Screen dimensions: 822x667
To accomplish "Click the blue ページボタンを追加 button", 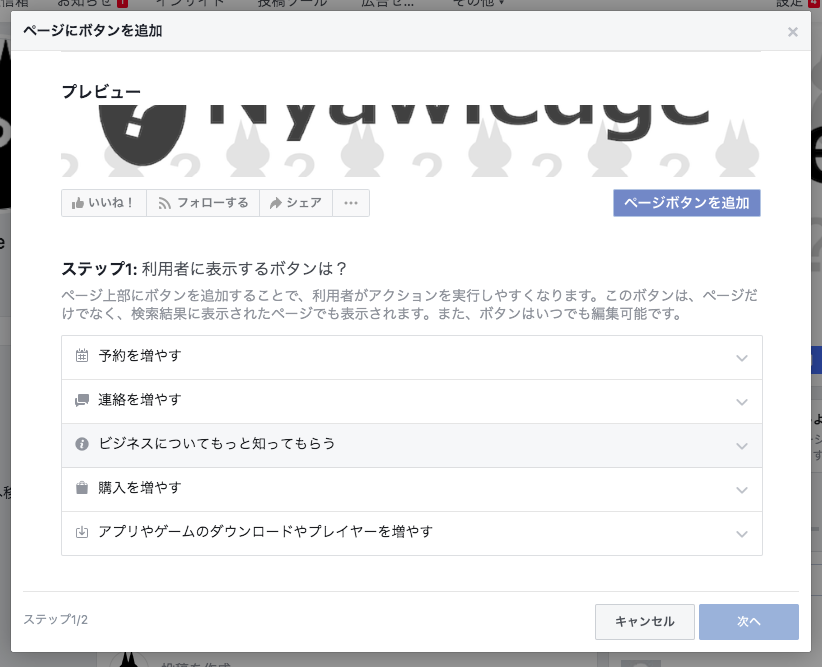I will 686,203.
